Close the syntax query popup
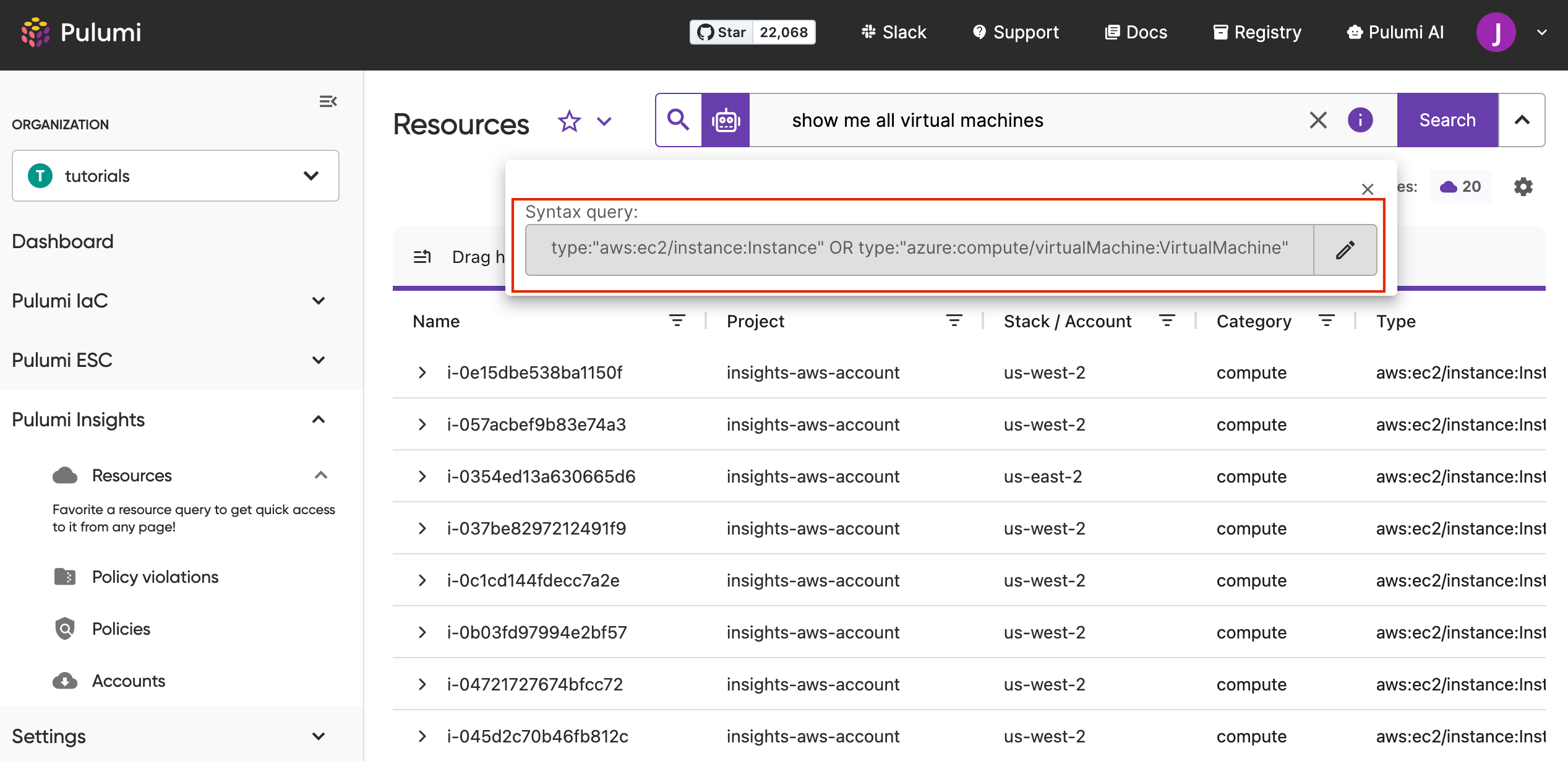The image size is (1568, 761). 1367,189
